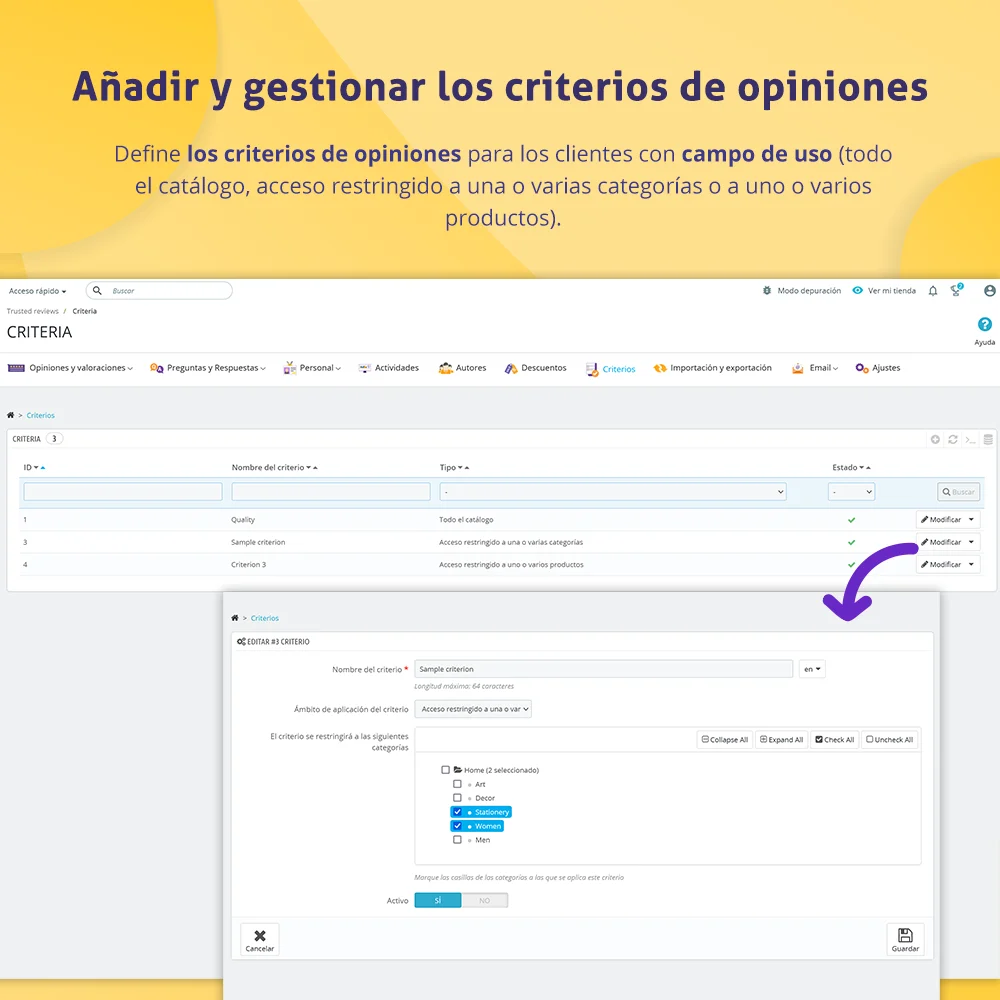Sort Estado column ascending arrow
This screenshot has width=1000, height=1000.
[868, 468]
